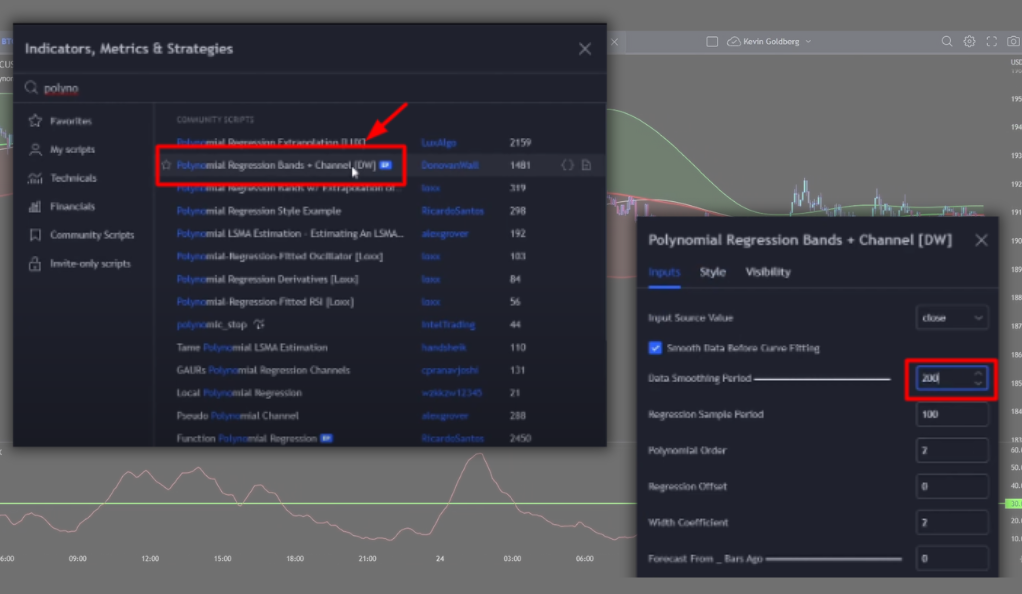1022x594 pixels.
Task: Take a snapshot with camera icon
Action: coord(1014,41)
